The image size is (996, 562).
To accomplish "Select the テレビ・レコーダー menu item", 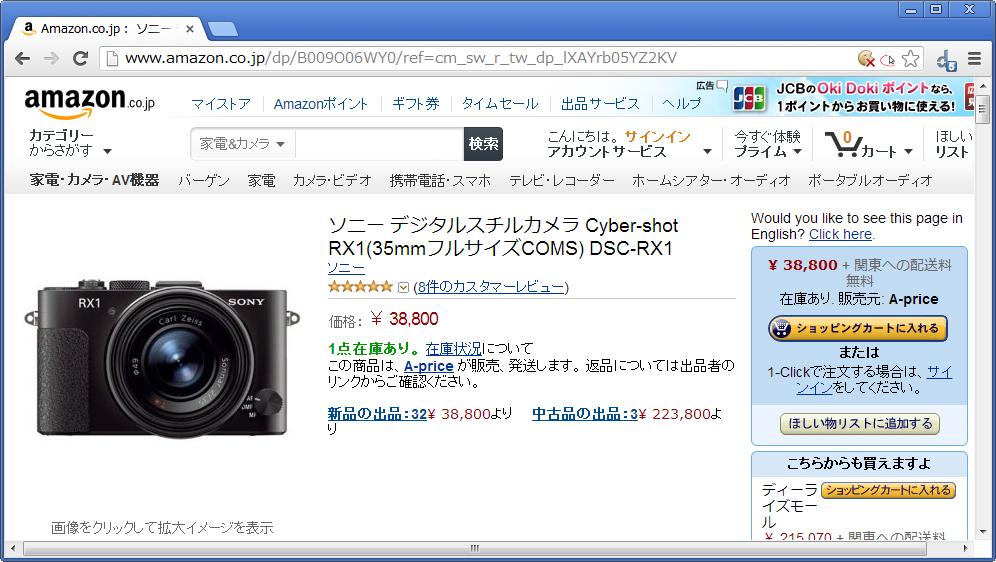I will (x=562, y=180).
